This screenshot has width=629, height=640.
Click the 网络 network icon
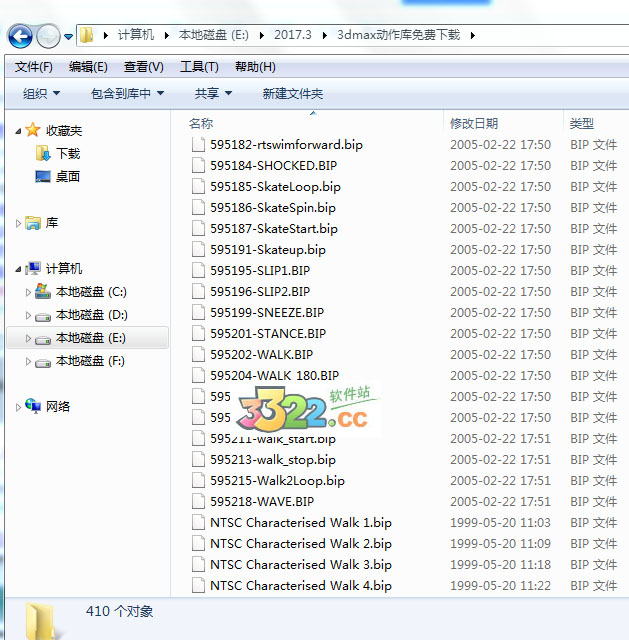click(33, 406)
